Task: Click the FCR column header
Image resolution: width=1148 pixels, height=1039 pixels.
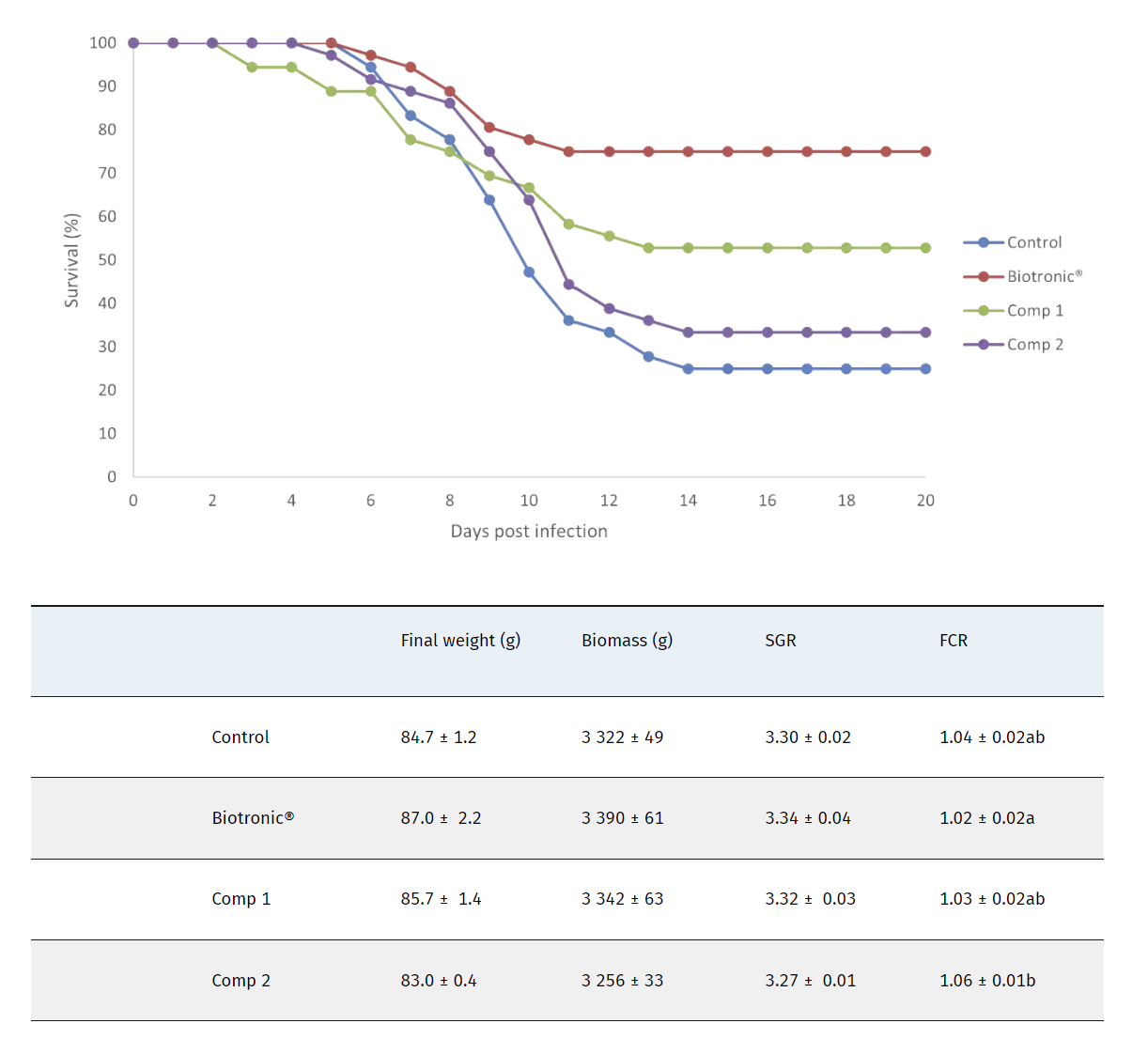Action: pyautogui.click(x=953, y=641)
